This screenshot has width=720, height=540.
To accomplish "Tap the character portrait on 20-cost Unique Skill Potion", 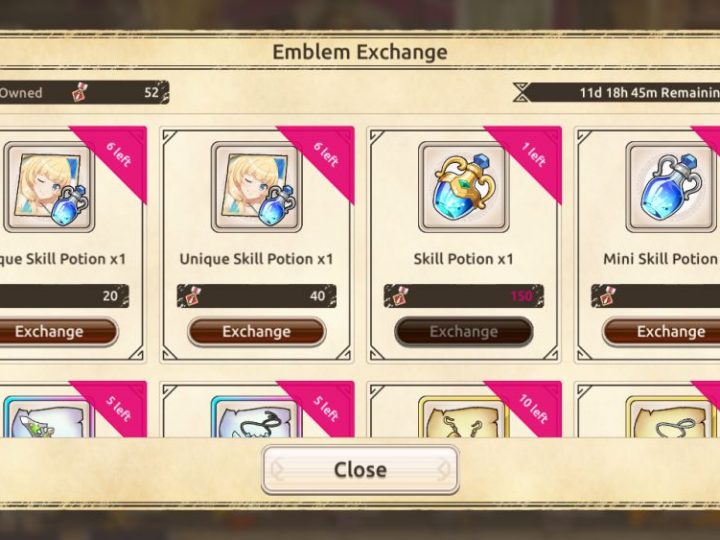I will pos(49,187).
